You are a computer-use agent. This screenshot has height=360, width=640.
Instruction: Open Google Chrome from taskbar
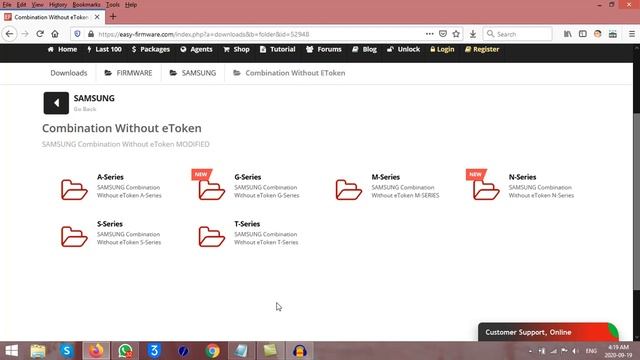(x=212, y=351)
